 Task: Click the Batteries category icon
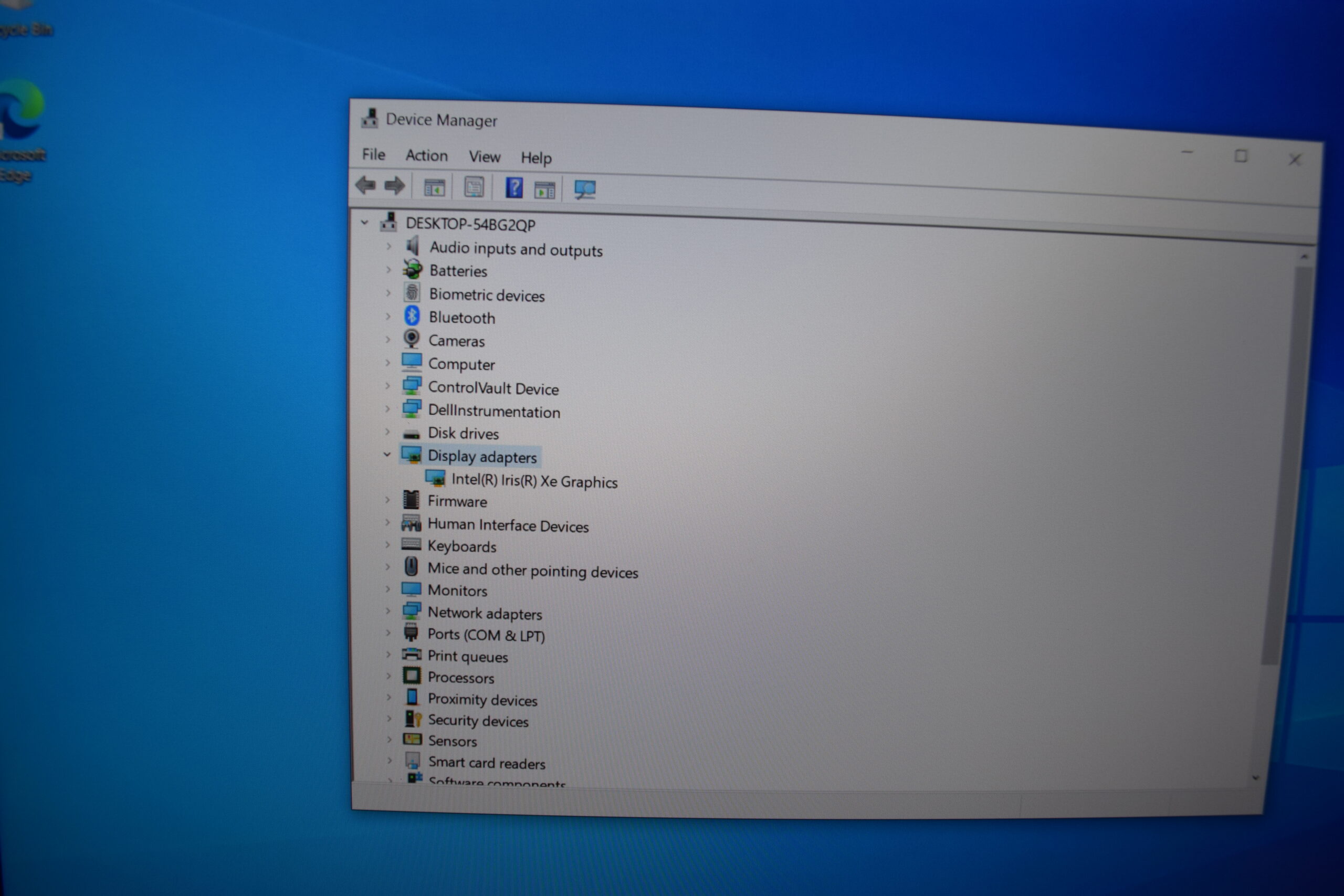click(412, 269)
